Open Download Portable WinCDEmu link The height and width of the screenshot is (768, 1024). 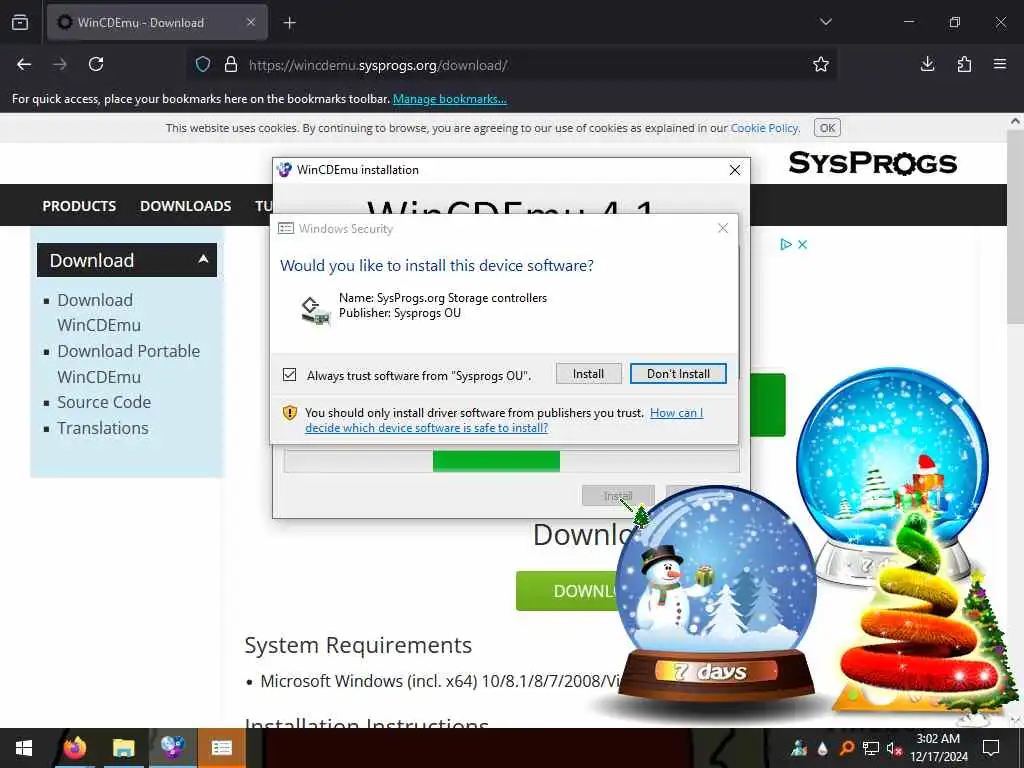point(129,364)
